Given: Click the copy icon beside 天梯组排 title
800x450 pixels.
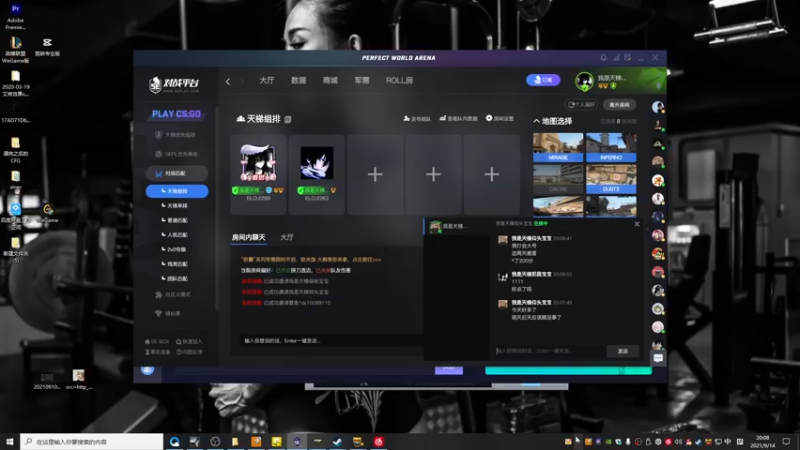Looking at the screenshot, I should 288,119.
